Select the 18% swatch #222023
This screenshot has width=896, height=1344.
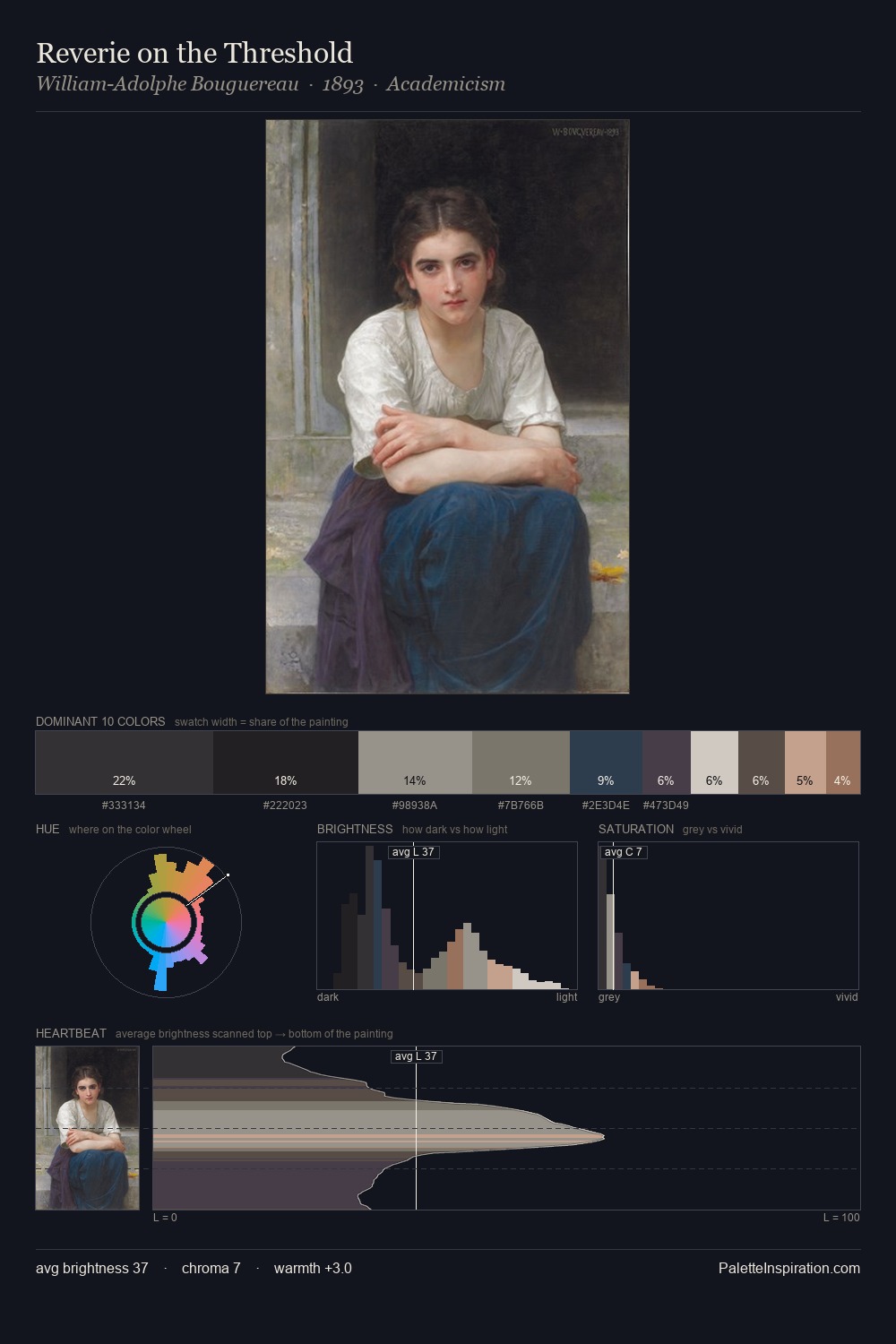286,762
